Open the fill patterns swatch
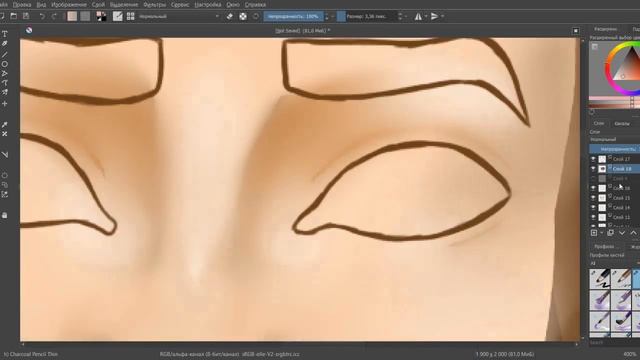The image size is (640, 360). pos(85,16)
